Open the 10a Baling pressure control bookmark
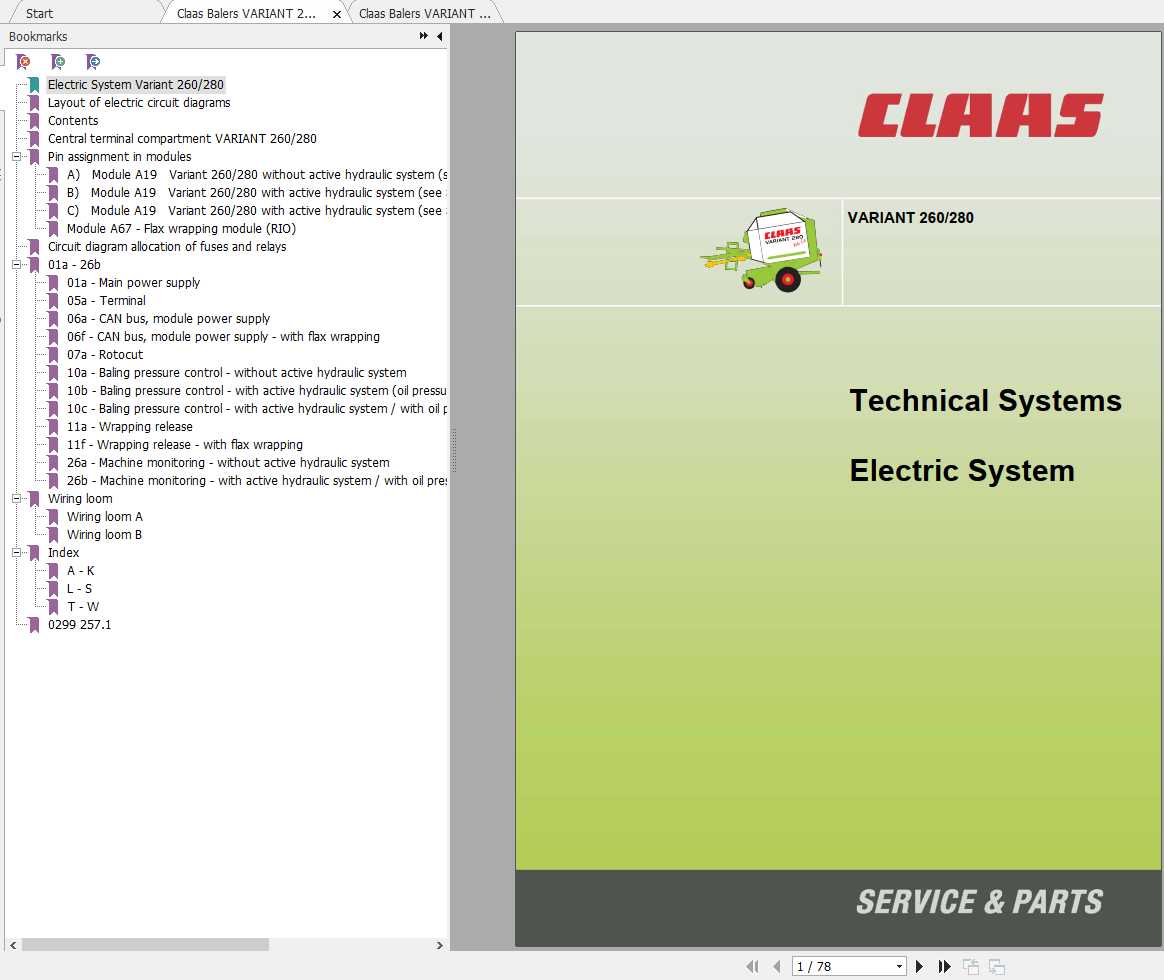 tap(235, 372)
